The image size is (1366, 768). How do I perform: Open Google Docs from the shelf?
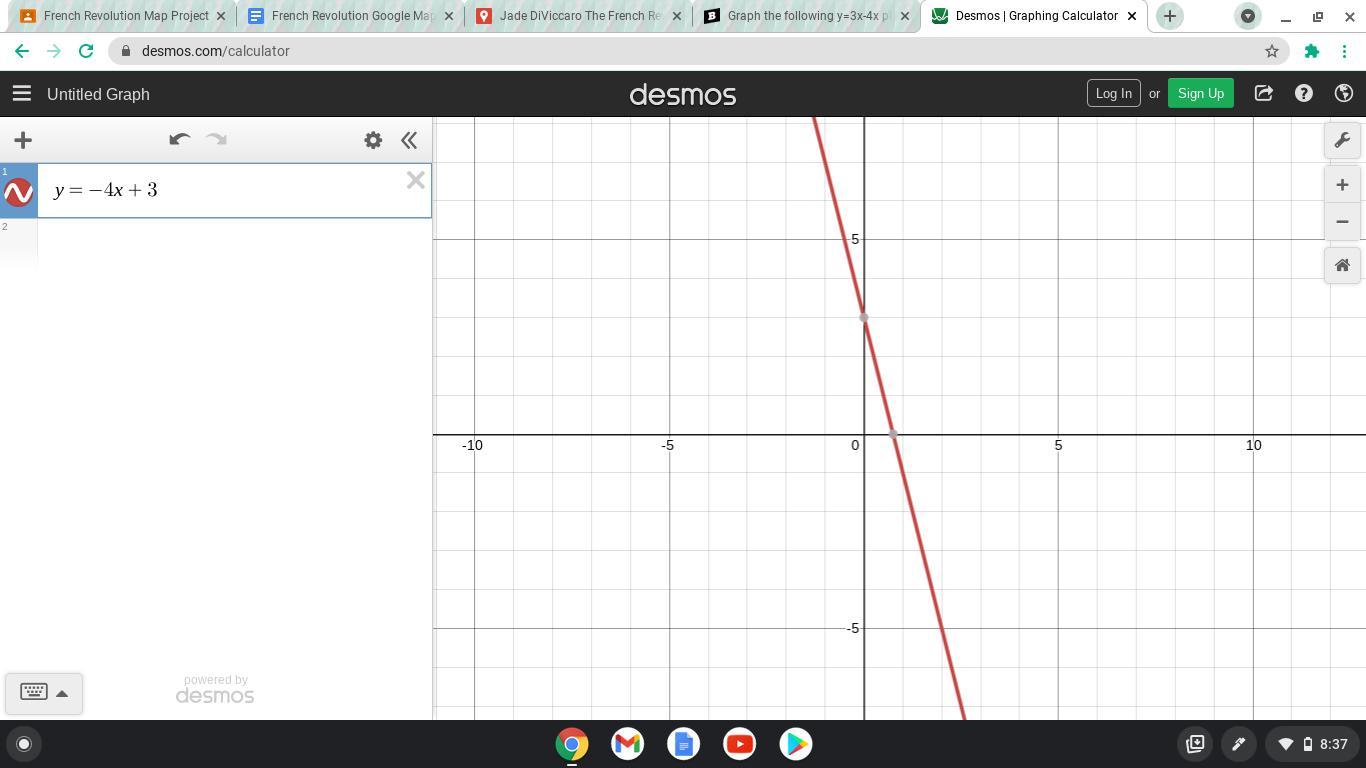pyautogui.click(x=684, y=744)
